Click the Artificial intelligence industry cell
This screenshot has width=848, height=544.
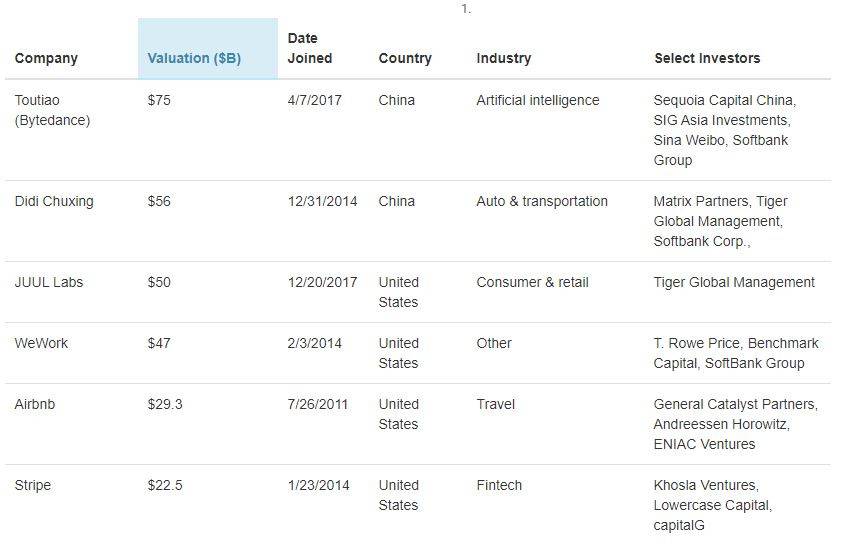point(538,101)
